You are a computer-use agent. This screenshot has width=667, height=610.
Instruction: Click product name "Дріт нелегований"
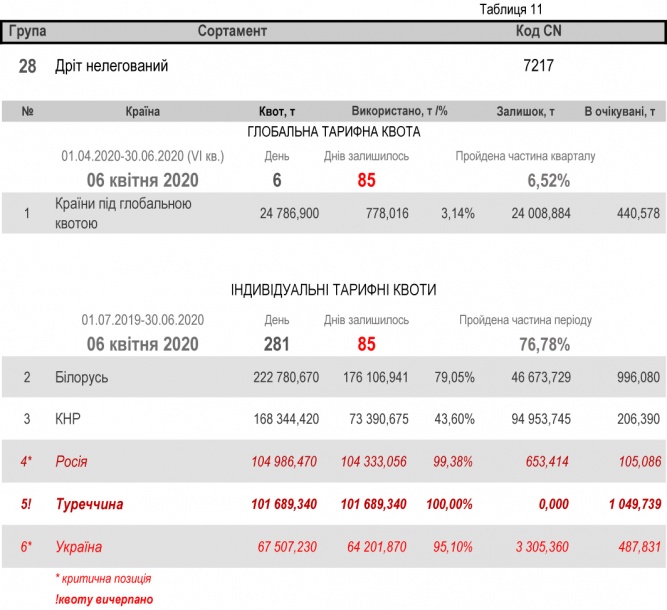click(x=112, y=67)
